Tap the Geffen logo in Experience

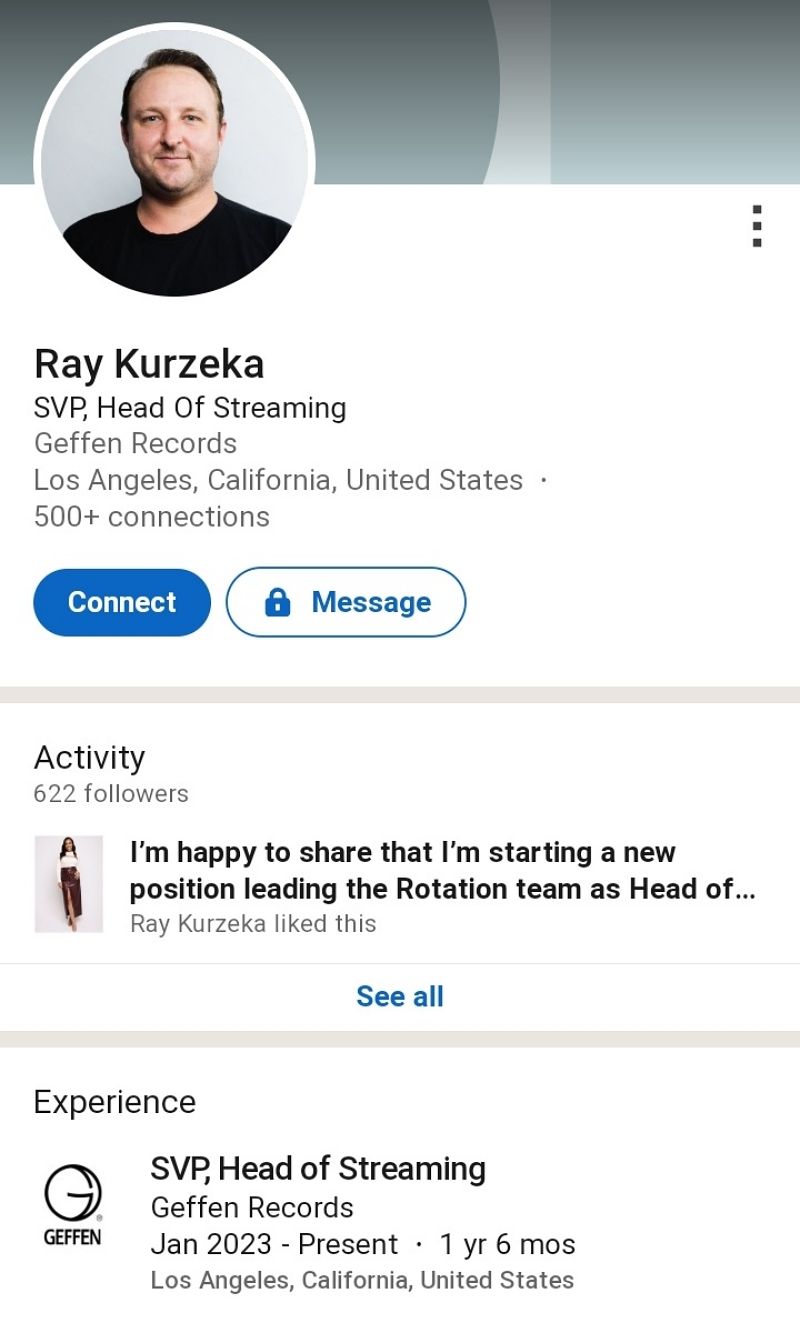[72, 1205]
